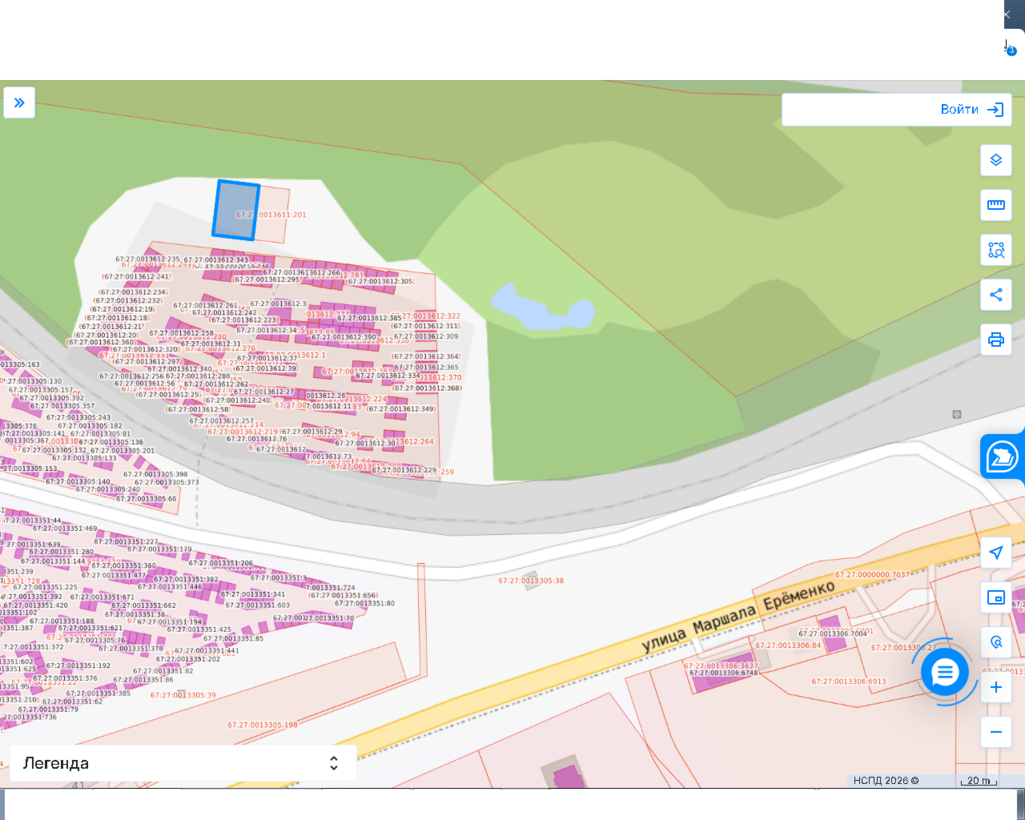Zoom out with the minus button
The height and width of the screenshot is (820, 1025).
tap(996, 732)
